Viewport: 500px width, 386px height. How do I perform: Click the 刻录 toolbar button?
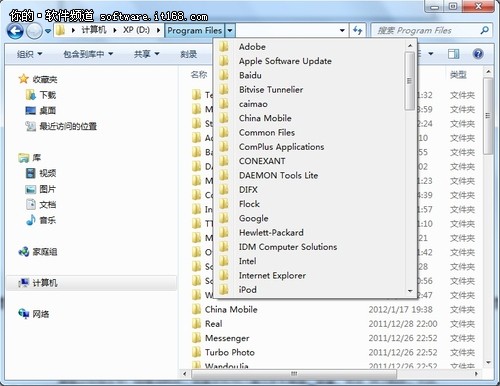[x=188, y=54]
